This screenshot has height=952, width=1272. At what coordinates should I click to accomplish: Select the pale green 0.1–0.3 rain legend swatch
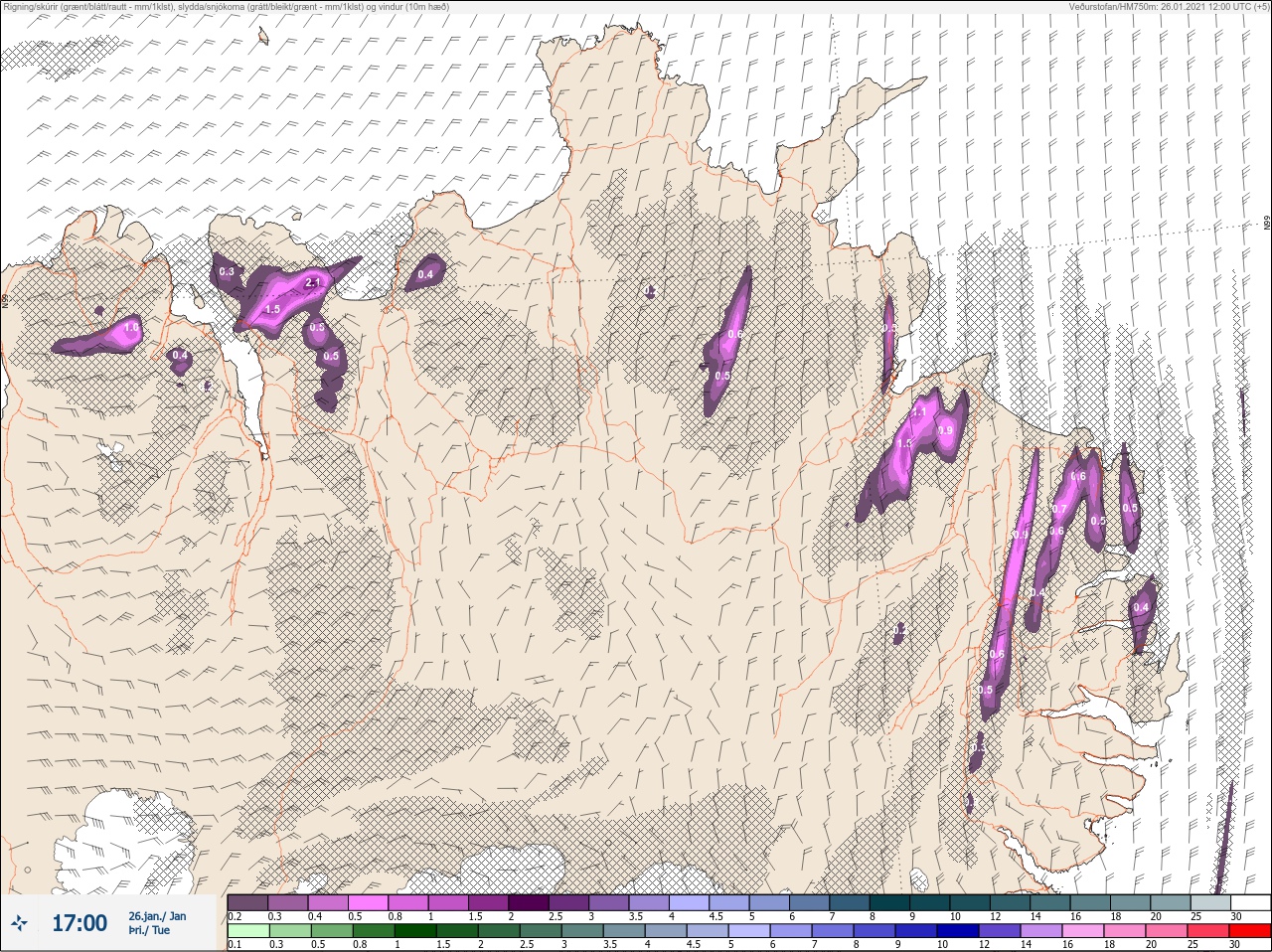click(247, 931)
